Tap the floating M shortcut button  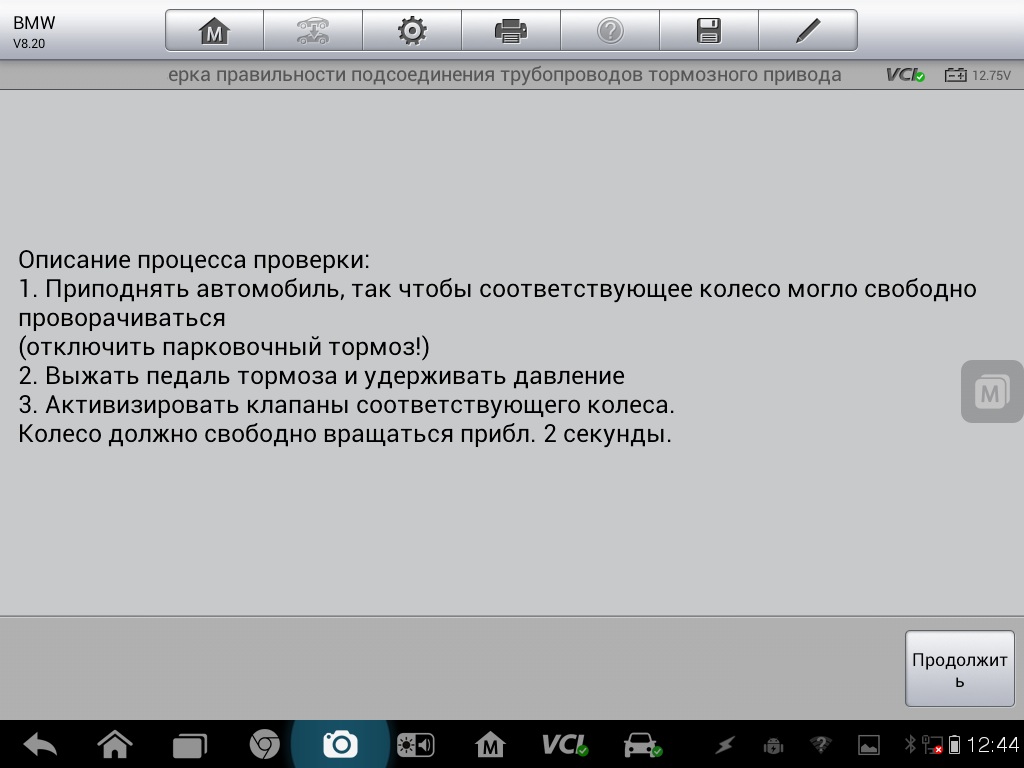tap(991, 391)
